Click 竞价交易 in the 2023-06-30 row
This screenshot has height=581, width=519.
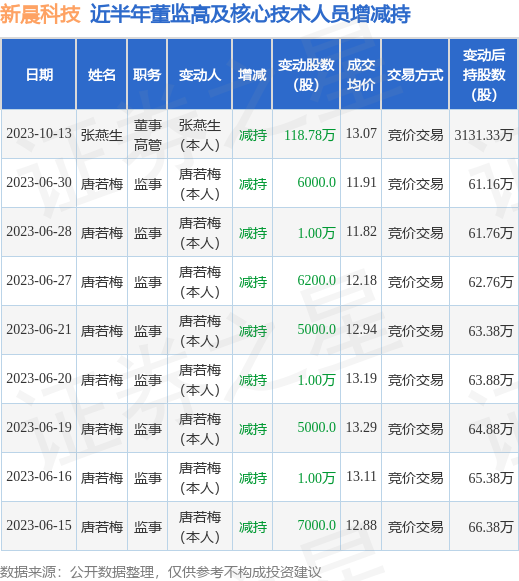tap(415, 184)
